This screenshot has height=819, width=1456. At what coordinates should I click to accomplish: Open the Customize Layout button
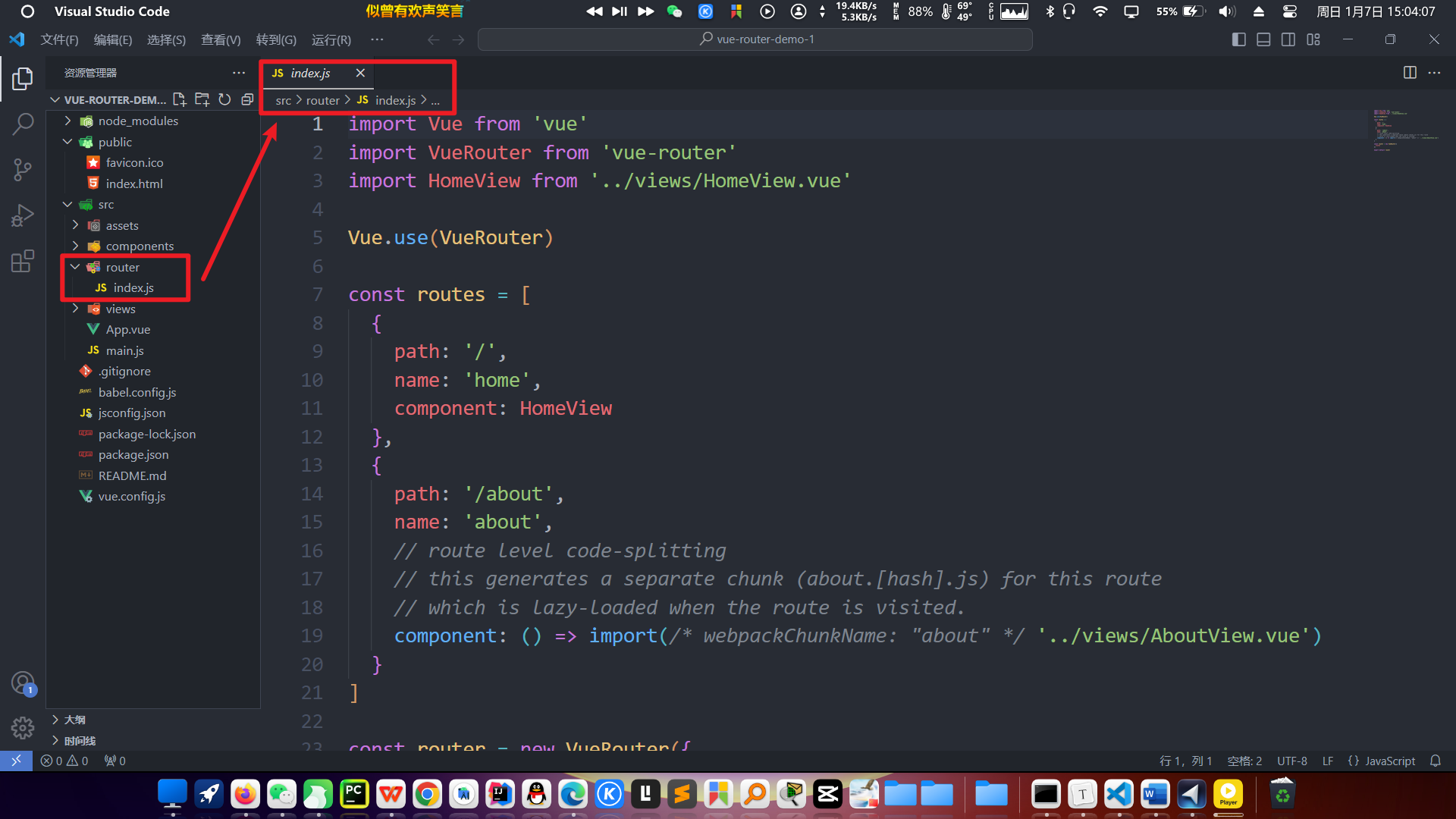[x=1313, y=39]
